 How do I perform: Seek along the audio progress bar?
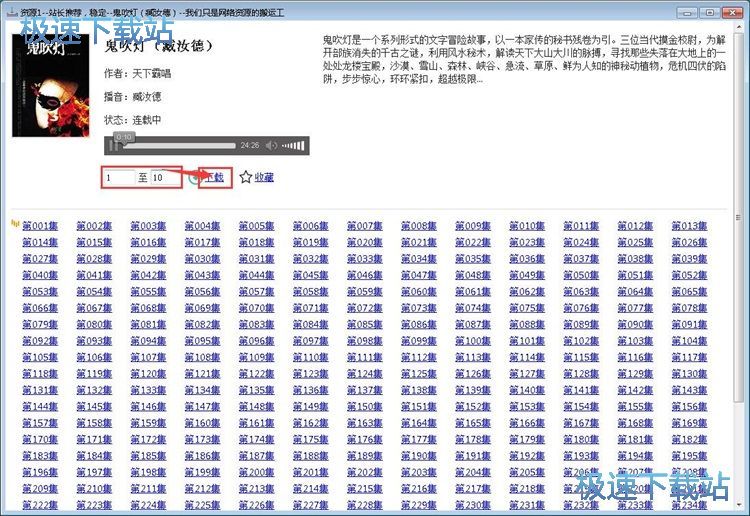click(179, 145)
